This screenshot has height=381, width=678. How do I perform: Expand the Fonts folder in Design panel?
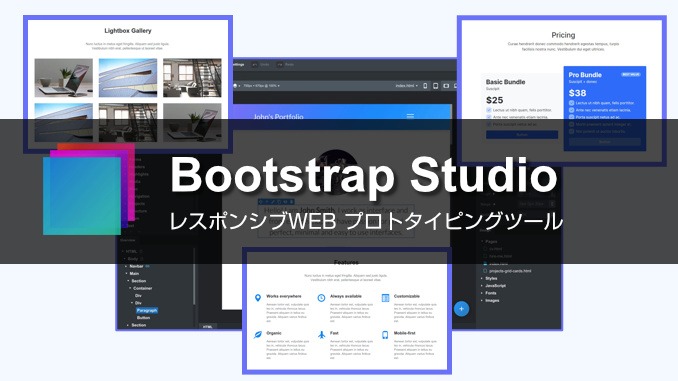pos(482,293)
